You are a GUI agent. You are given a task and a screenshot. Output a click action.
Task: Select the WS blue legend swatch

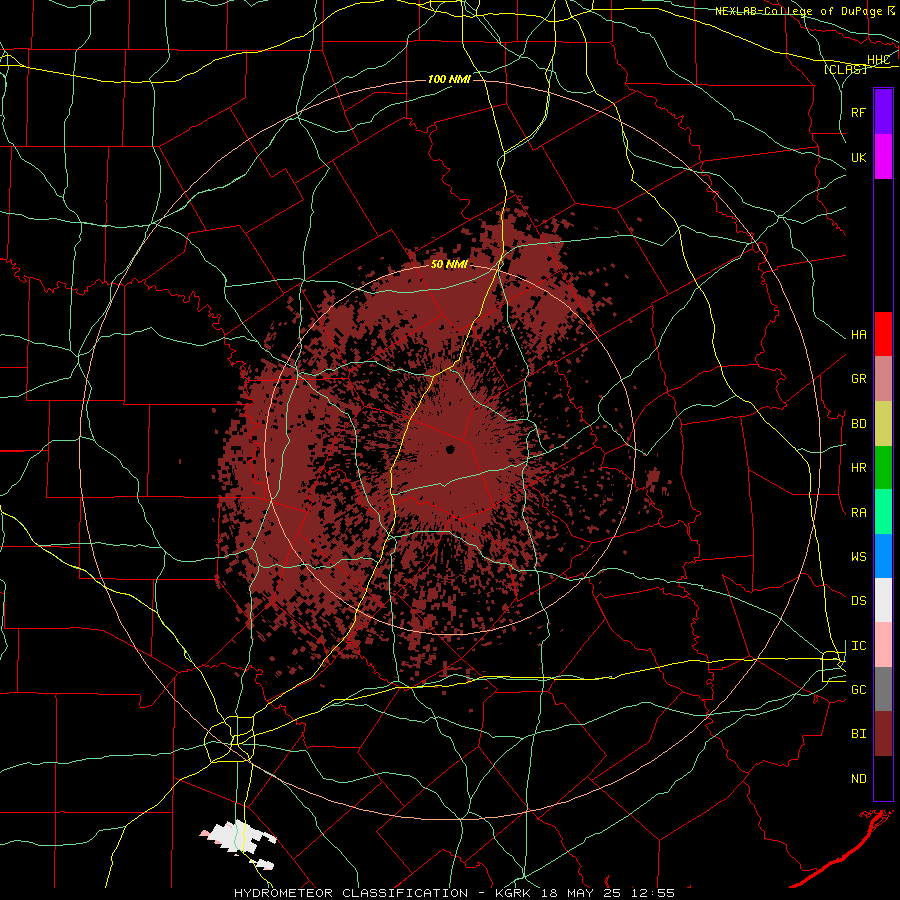pos(883,556)
